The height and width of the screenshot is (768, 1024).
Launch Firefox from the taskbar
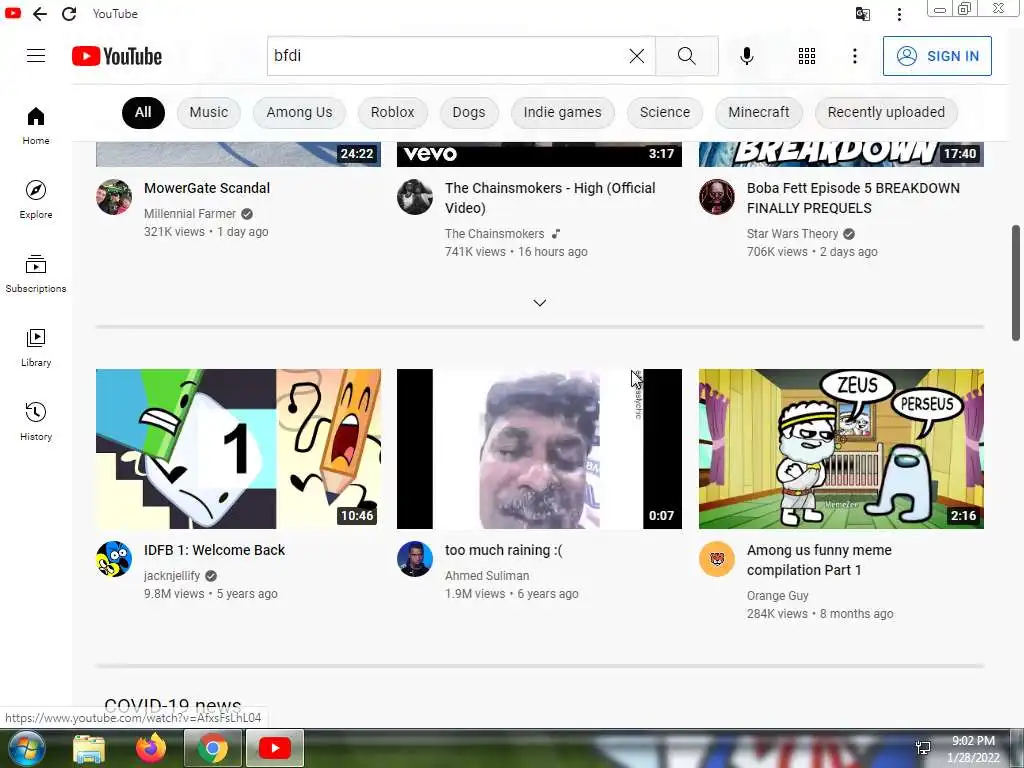point(151,748)
